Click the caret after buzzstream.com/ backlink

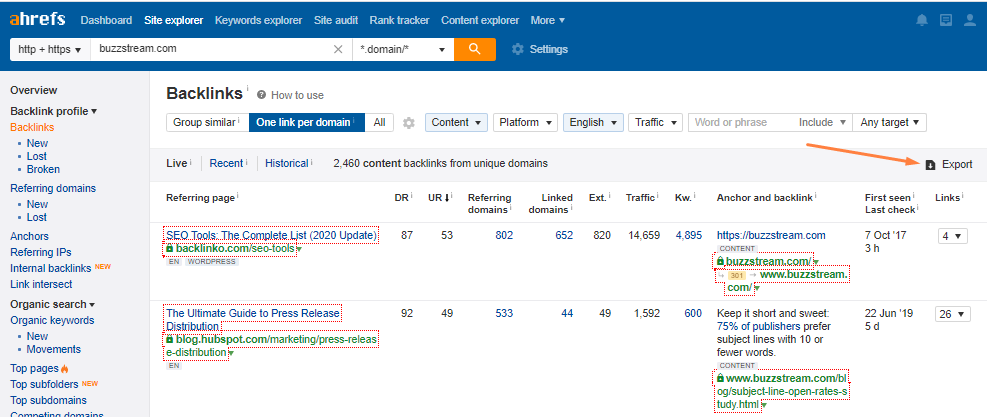click(816, 261)
